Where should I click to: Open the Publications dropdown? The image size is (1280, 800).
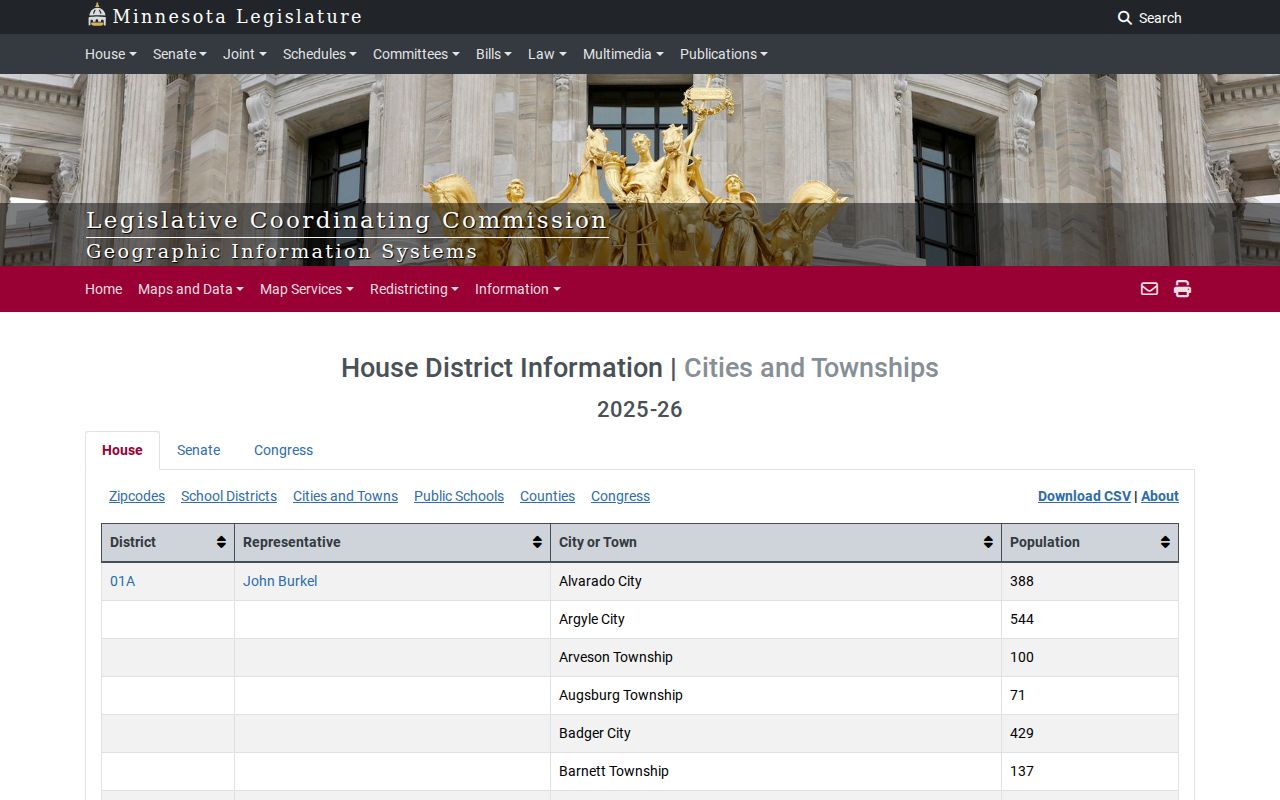724,54
